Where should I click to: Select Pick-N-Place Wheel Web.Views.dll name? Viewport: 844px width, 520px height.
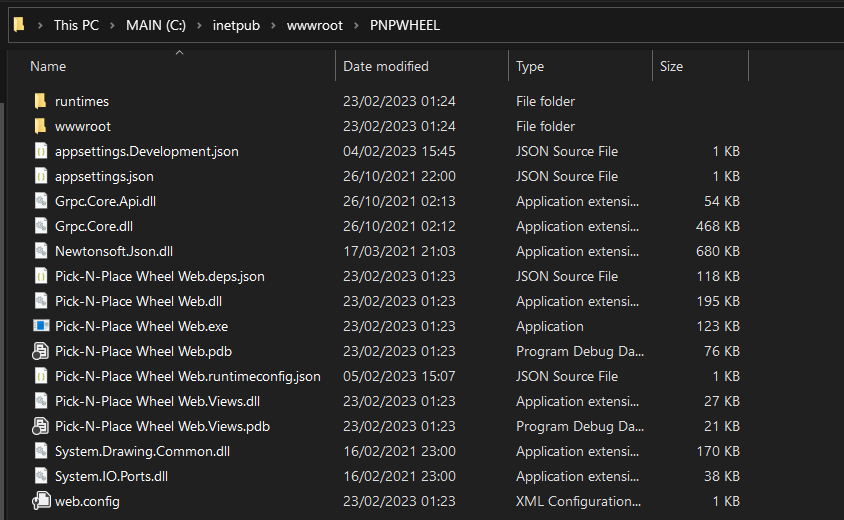tap(158, 402)
